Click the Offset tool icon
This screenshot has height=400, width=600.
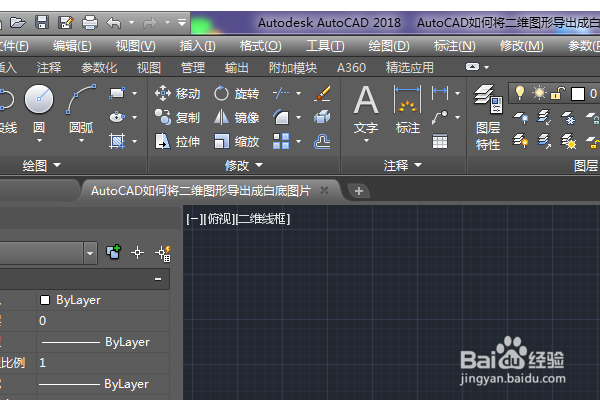point(322,142)
